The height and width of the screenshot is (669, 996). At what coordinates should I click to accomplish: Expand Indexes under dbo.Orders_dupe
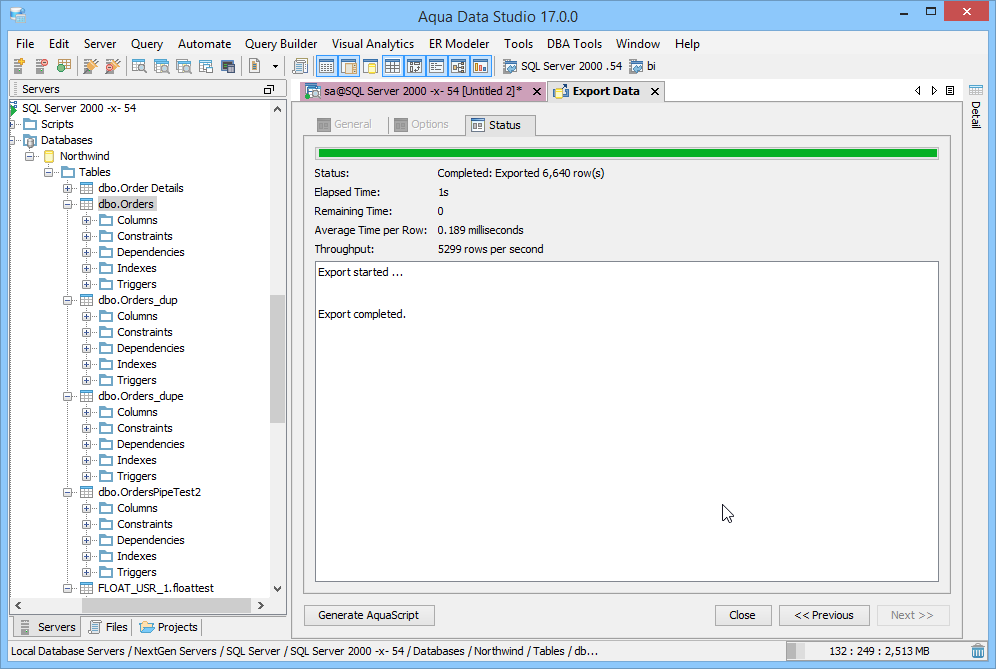(x=86, y=461)
